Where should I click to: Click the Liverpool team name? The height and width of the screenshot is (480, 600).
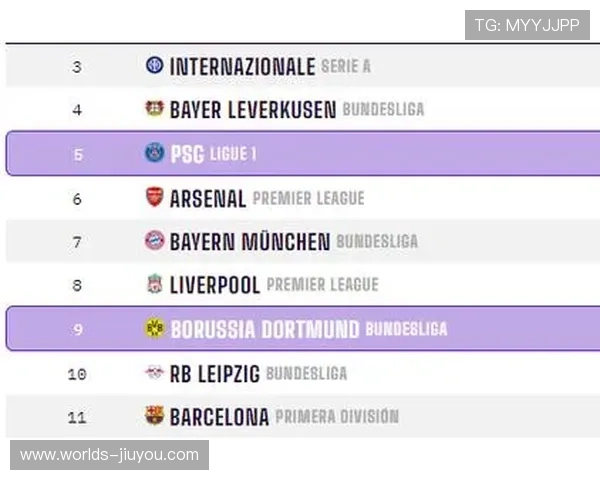point(214,286)
